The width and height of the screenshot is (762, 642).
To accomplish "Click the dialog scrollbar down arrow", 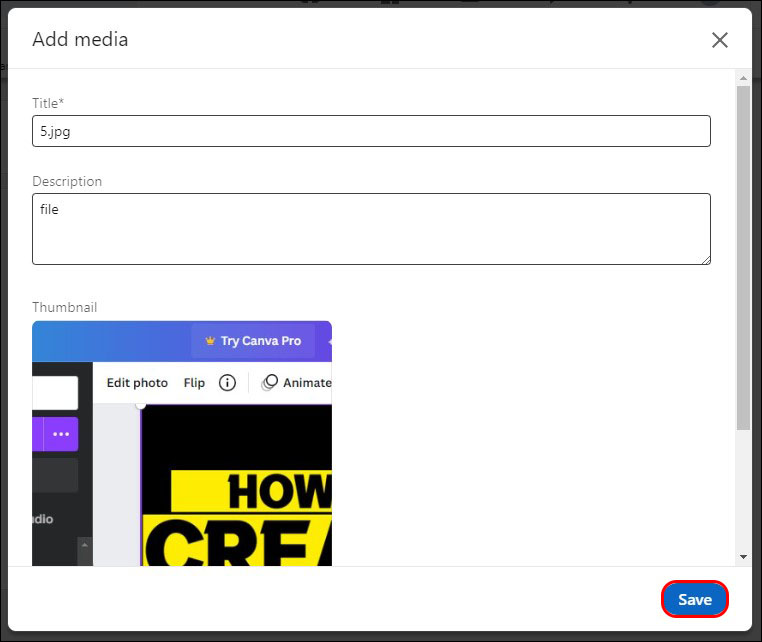I will (743, 557).
